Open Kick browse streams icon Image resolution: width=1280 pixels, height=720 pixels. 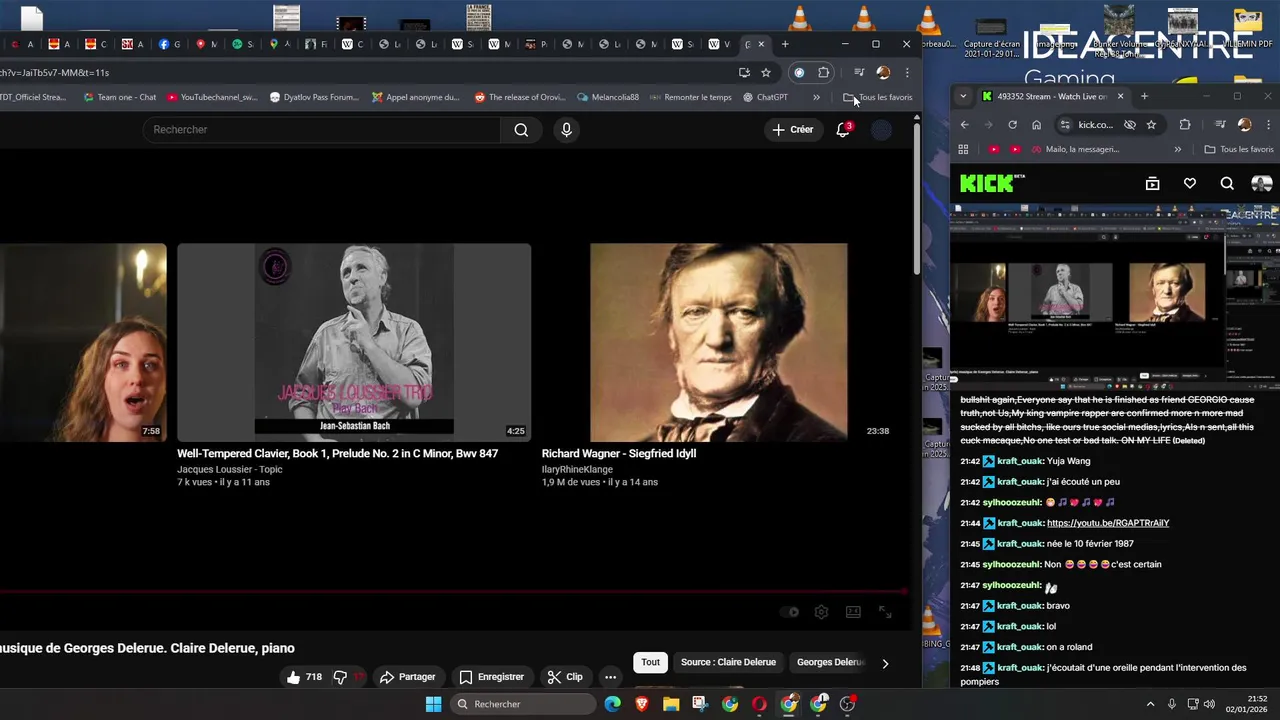[1152, 183]
